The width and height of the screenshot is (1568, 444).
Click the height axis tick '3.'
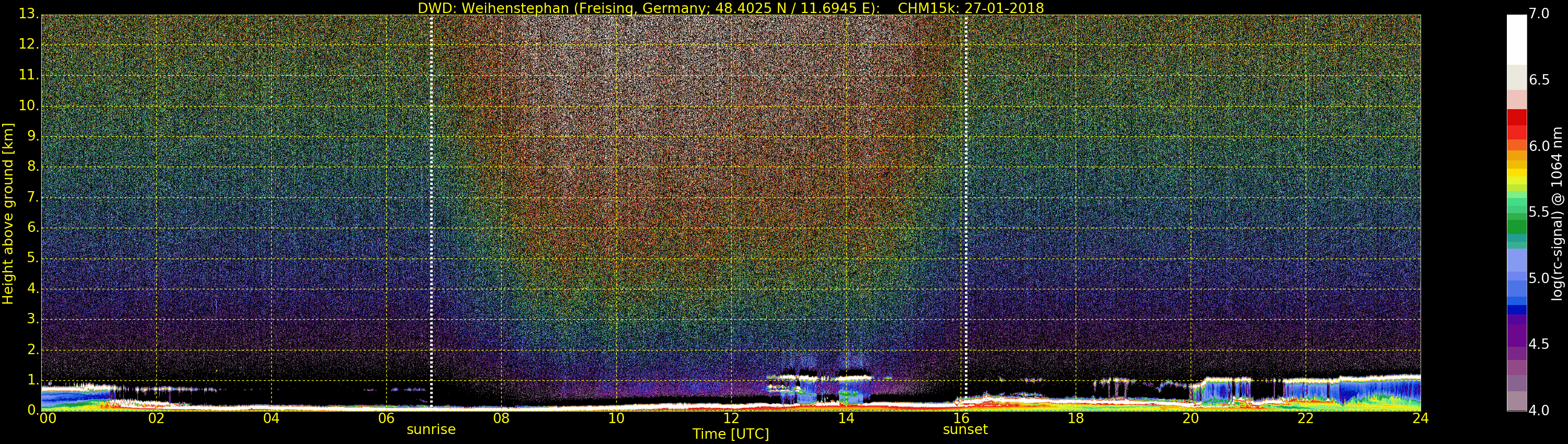pyautogui.click(x=33, y=319)
